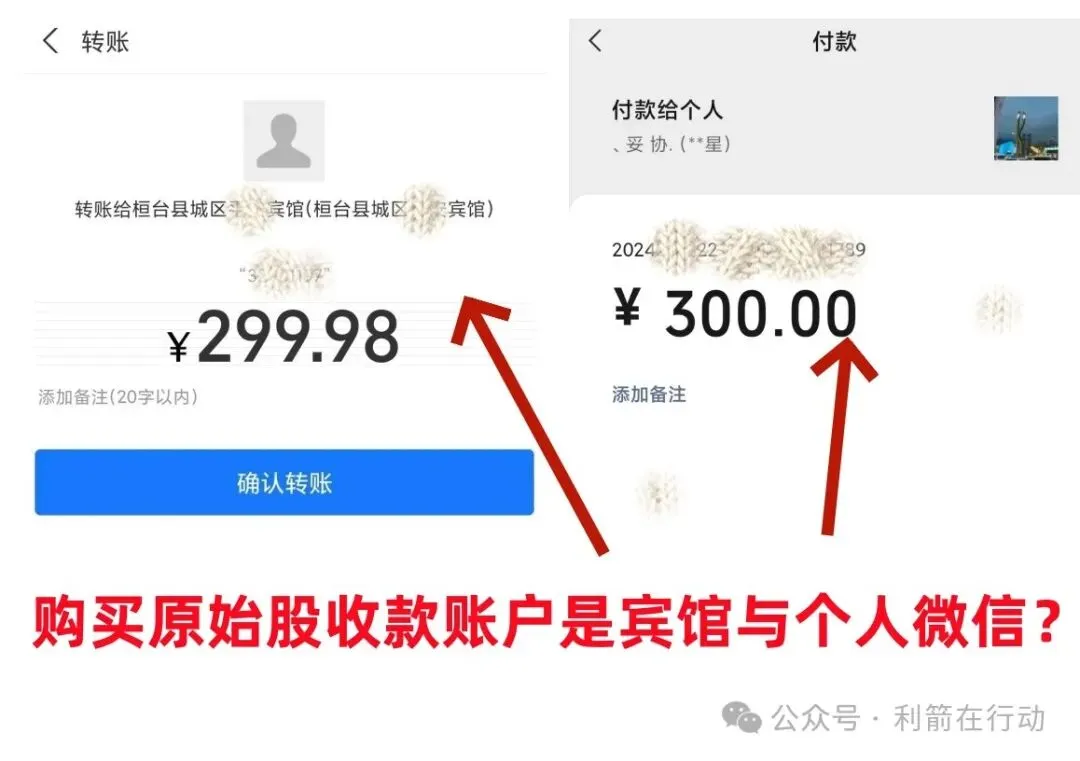Select the gray default avatar placeholder
The height and width of the screenshot is (761, 1080).
tap(284, 140)
